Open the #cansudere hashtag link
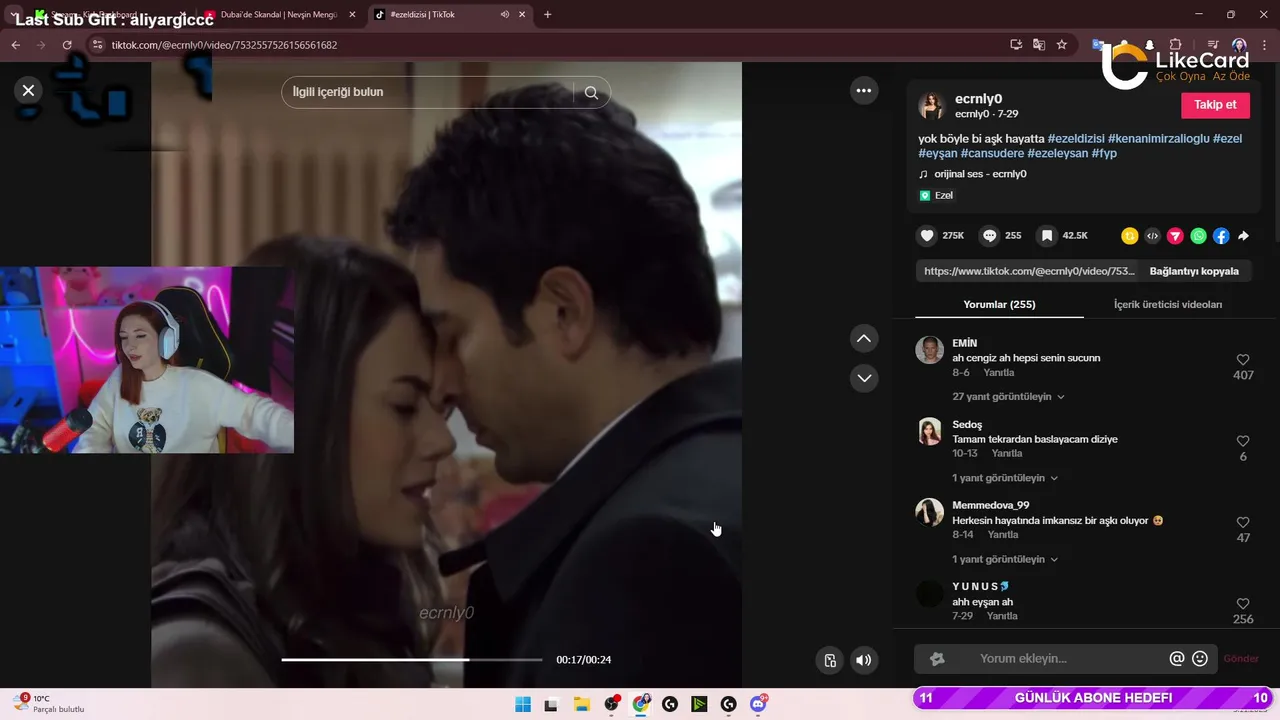The image size is (1280, 720). 992,154
